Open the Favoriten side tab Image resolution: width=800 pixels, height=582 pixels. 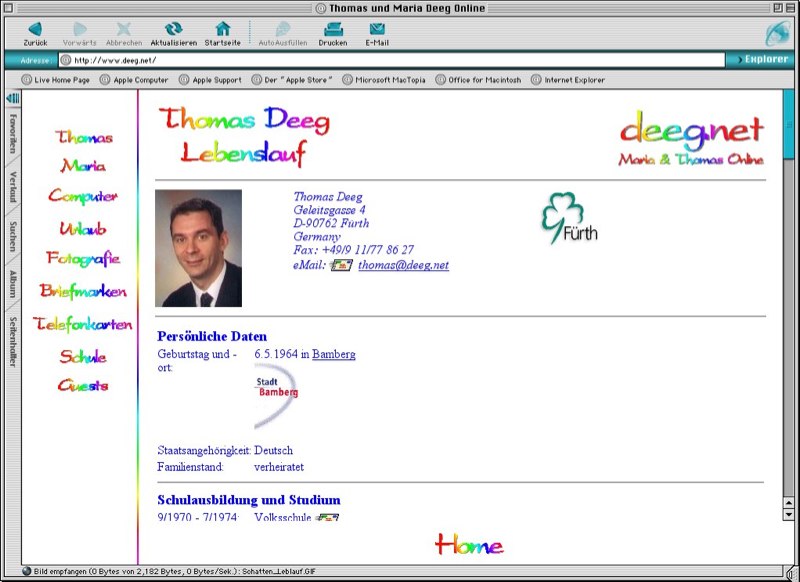pyautogui.click(x=13, y=133)
